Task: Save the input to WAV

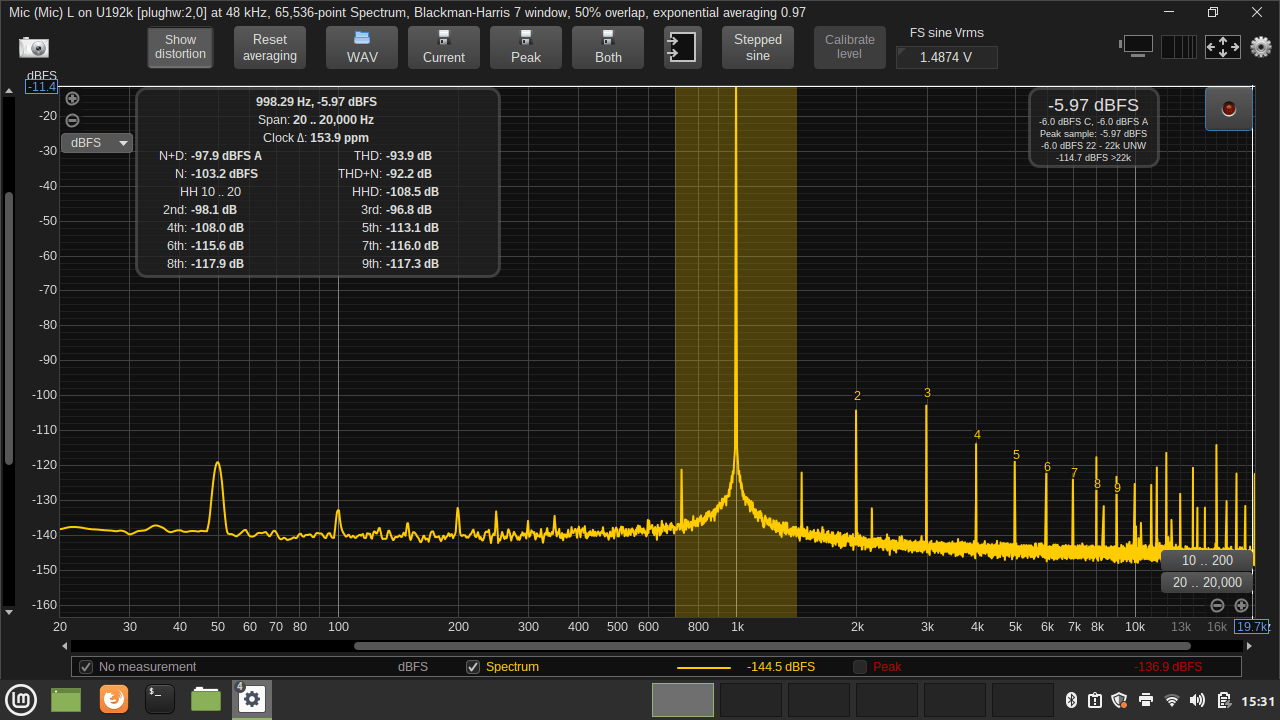Action: tap(362, 47)
